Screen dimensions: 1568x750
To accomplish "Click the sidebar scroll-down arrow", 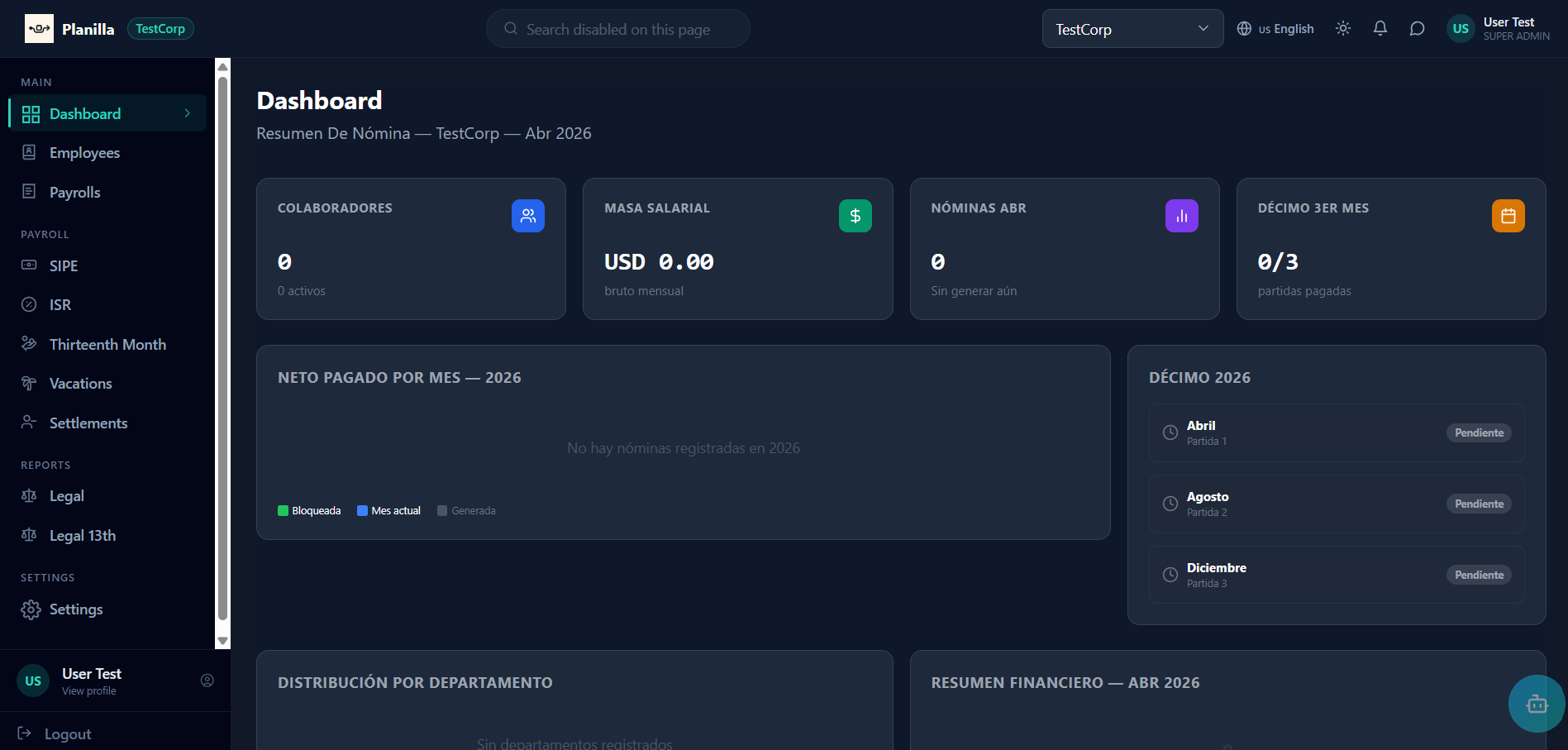I will click(x=222, y=641).
